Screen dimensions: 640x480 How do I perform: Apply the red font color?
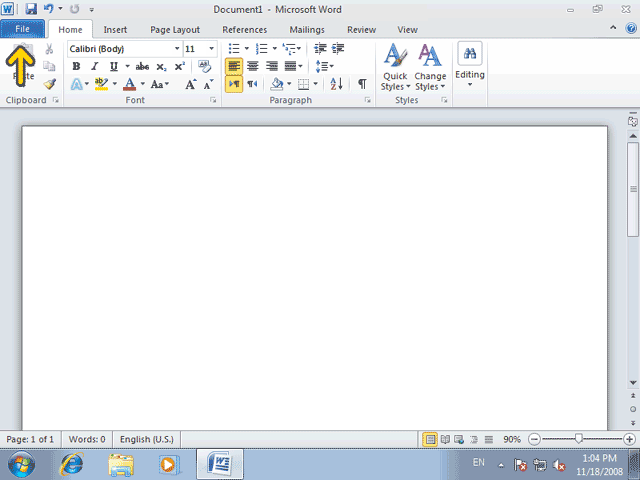click(x=129, y=84)
